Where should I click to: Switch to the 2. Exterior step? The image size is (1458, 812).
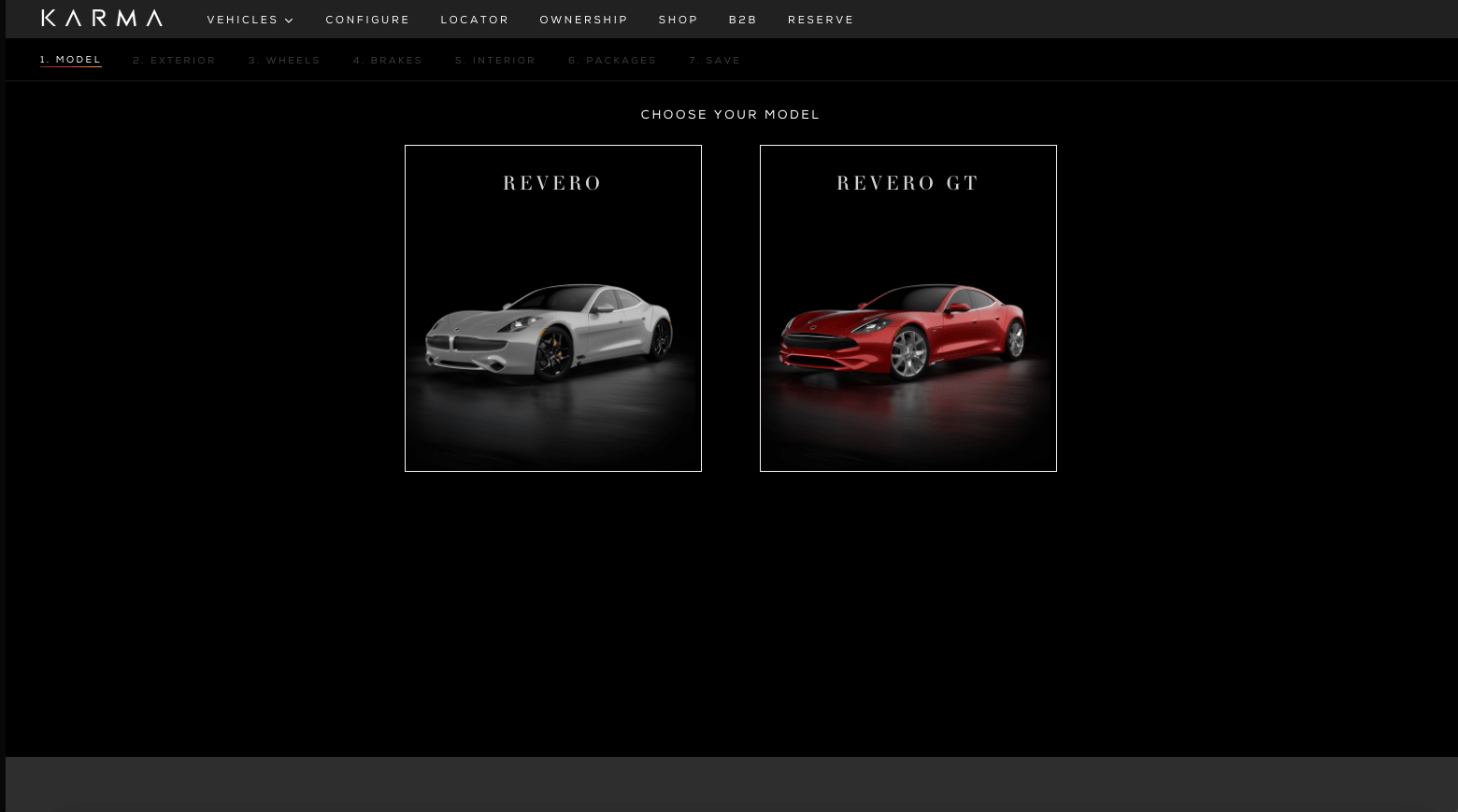(x=174, y=61)
